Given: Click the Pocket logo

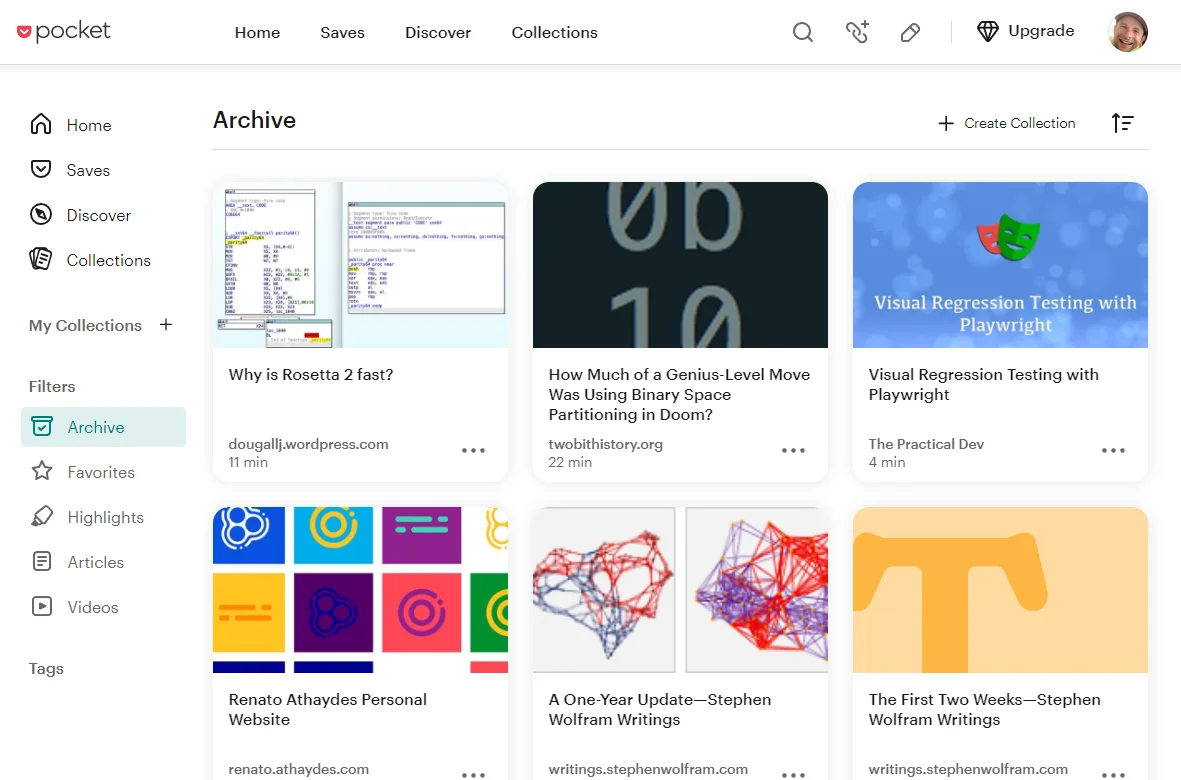Looking at the screenshot, I should click(64, 32).
